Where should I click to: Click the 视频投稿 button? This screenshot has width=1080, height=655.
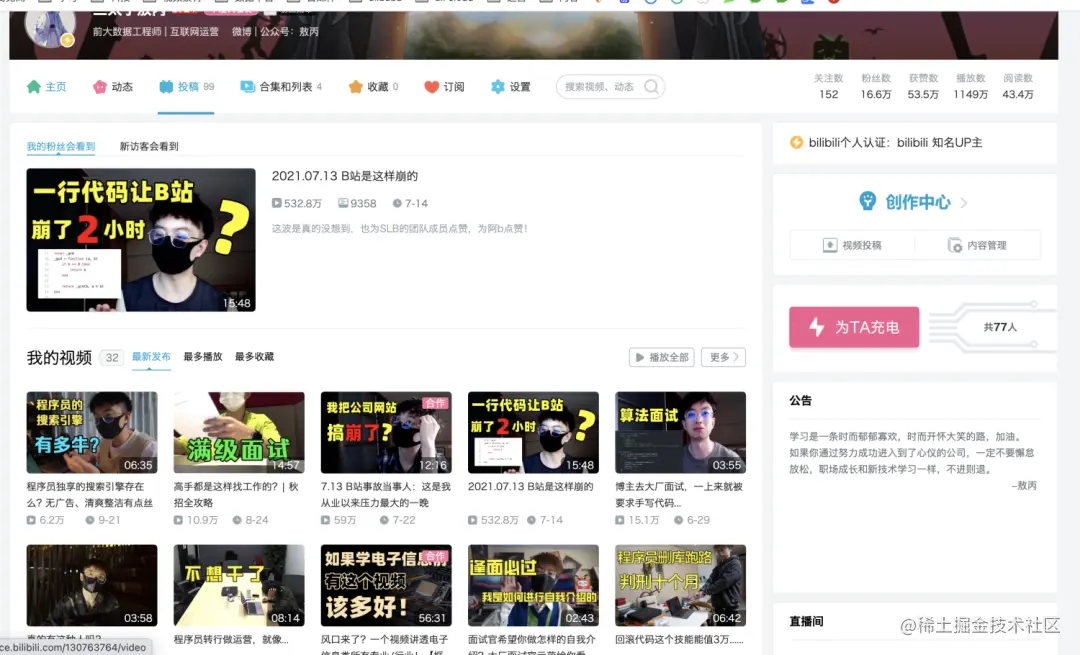pos(852,245)
